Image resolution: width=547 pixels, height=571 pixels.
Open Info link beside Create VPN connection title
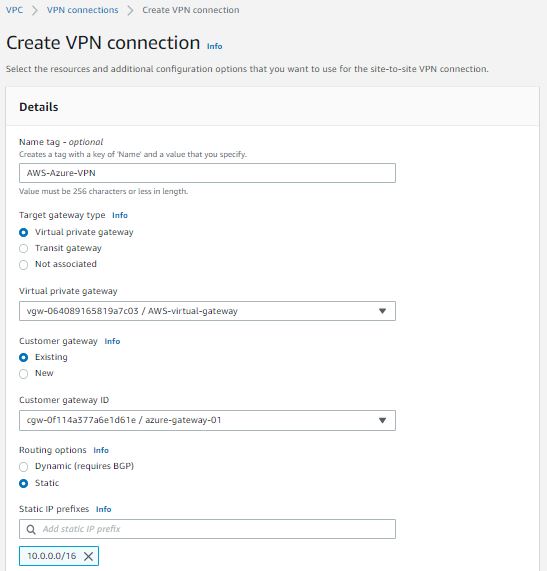pyautogui.click(x=215, y=46)
